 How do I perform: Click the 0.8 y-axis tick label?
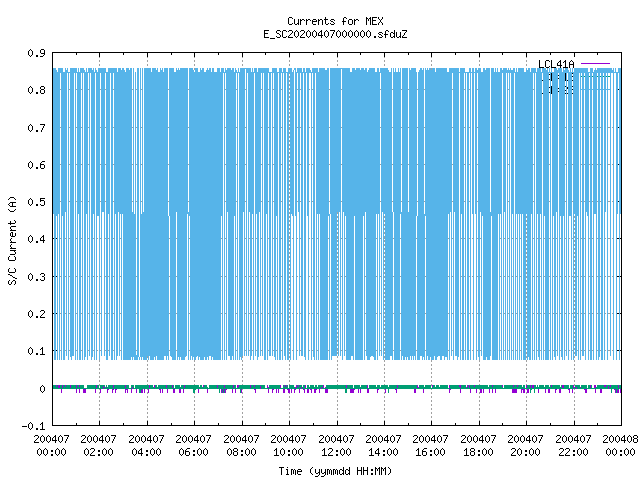coord(36,90)
